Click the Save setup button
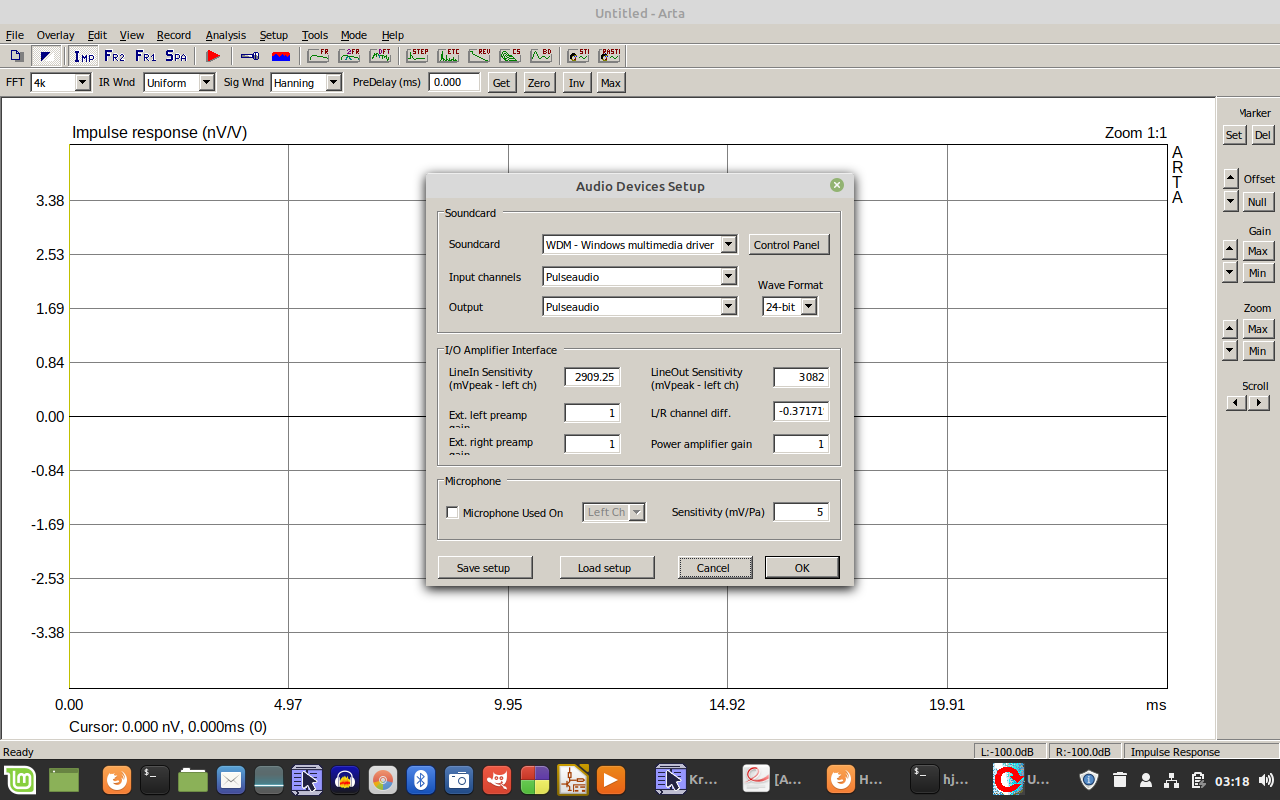 click(484, 568)
